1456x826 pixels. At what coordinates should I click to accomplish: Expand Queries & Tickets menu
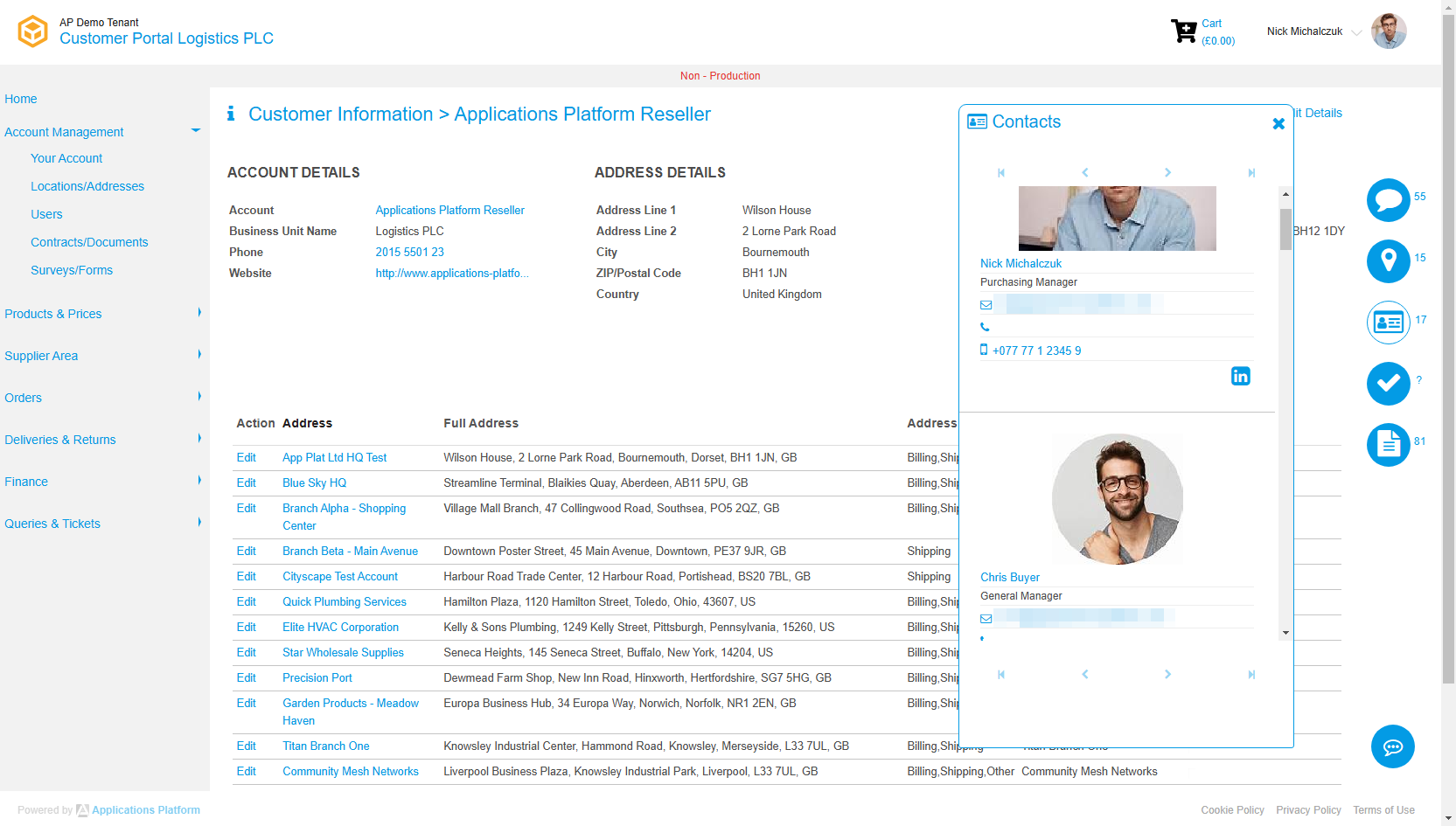(x=199, y=522)
